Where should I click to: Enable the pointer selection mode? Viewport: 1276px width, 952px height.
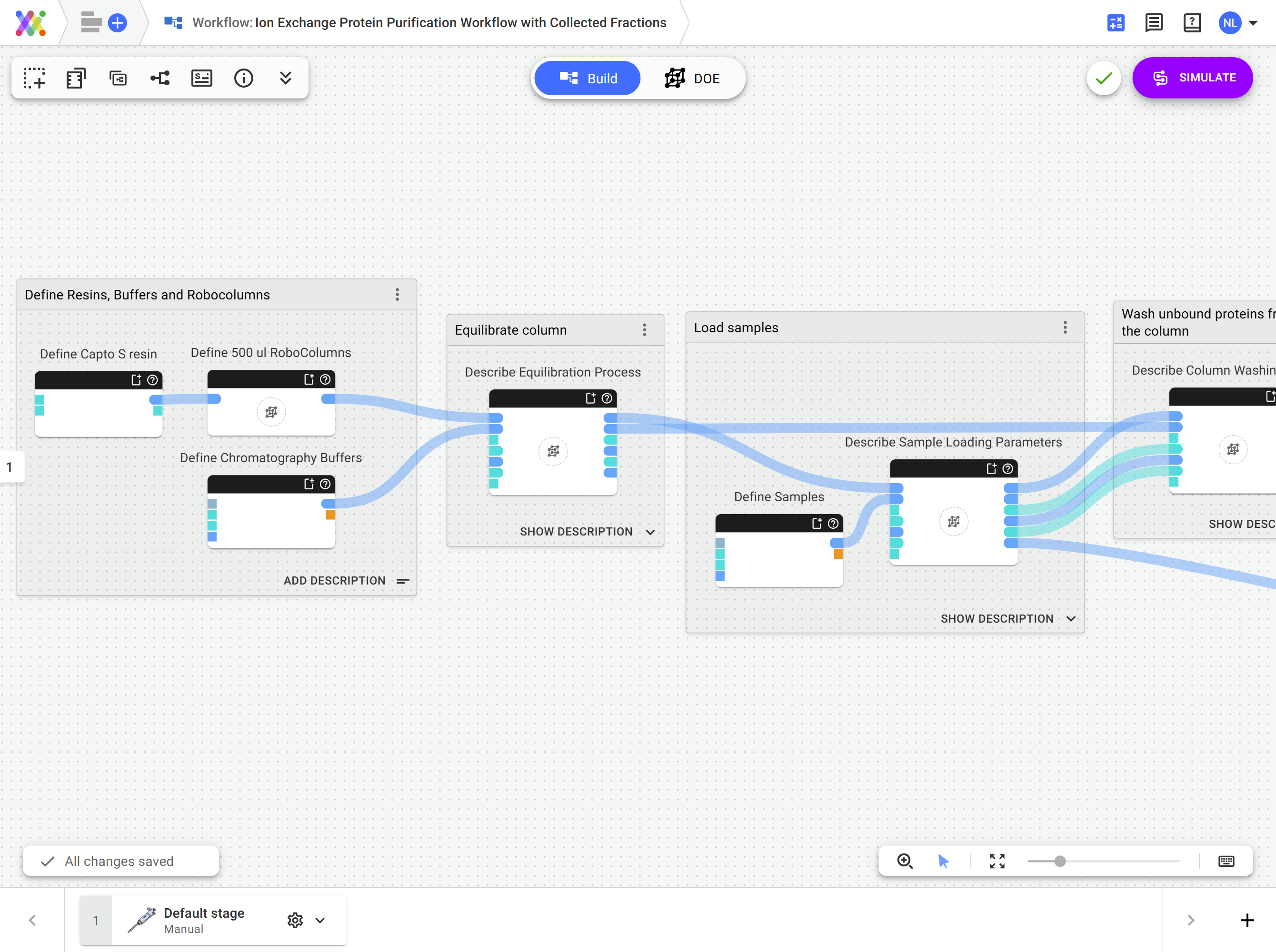click(943, 861)
